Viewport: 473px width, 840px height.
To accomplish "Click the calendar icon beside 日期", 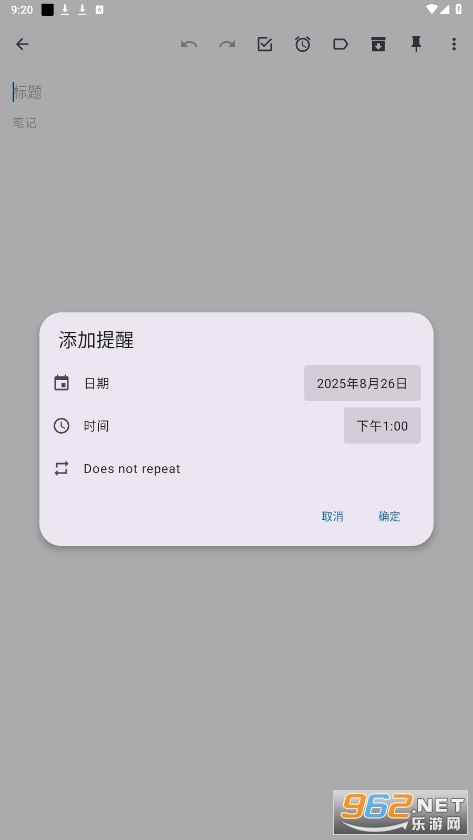I will (62, 383).
